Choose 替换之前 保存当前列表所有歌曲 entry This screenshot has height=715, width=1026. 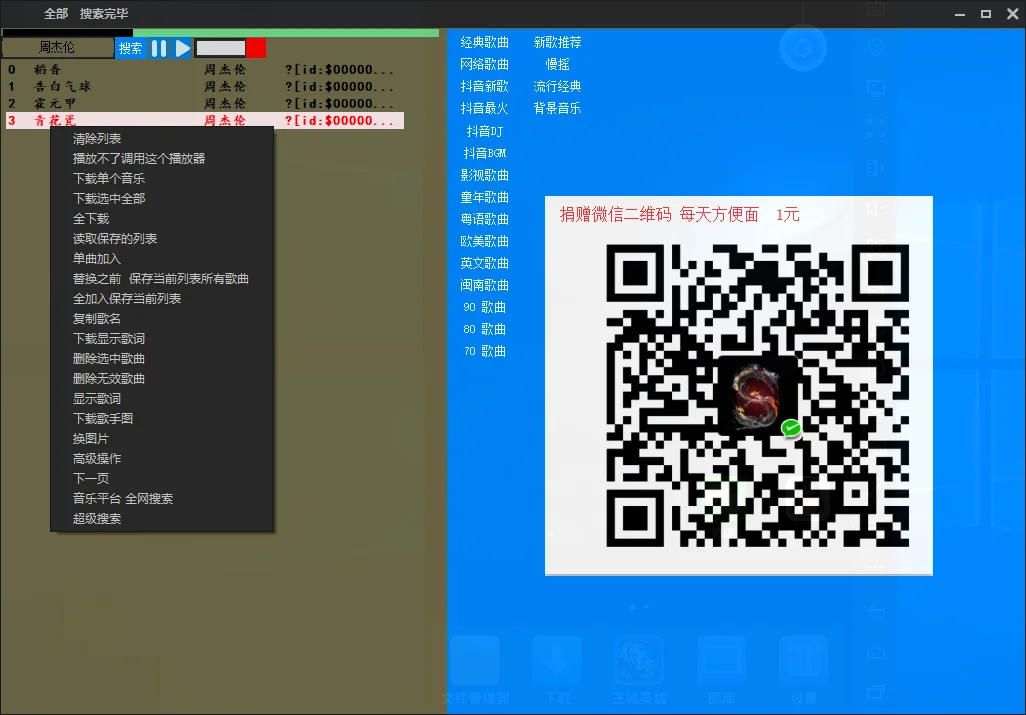tap(160, 279)
